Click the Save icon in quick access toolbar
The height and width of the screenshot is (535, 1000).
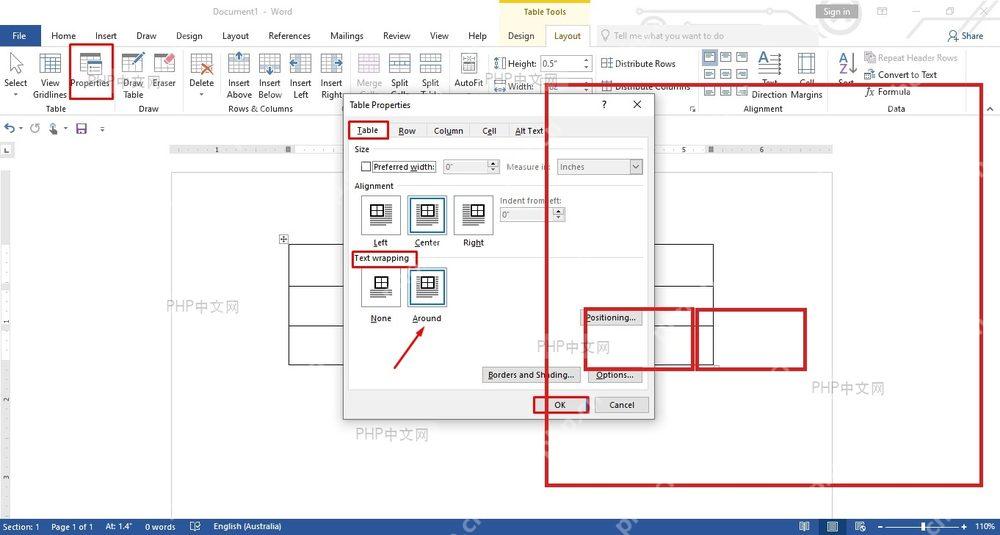click(81, 129)
